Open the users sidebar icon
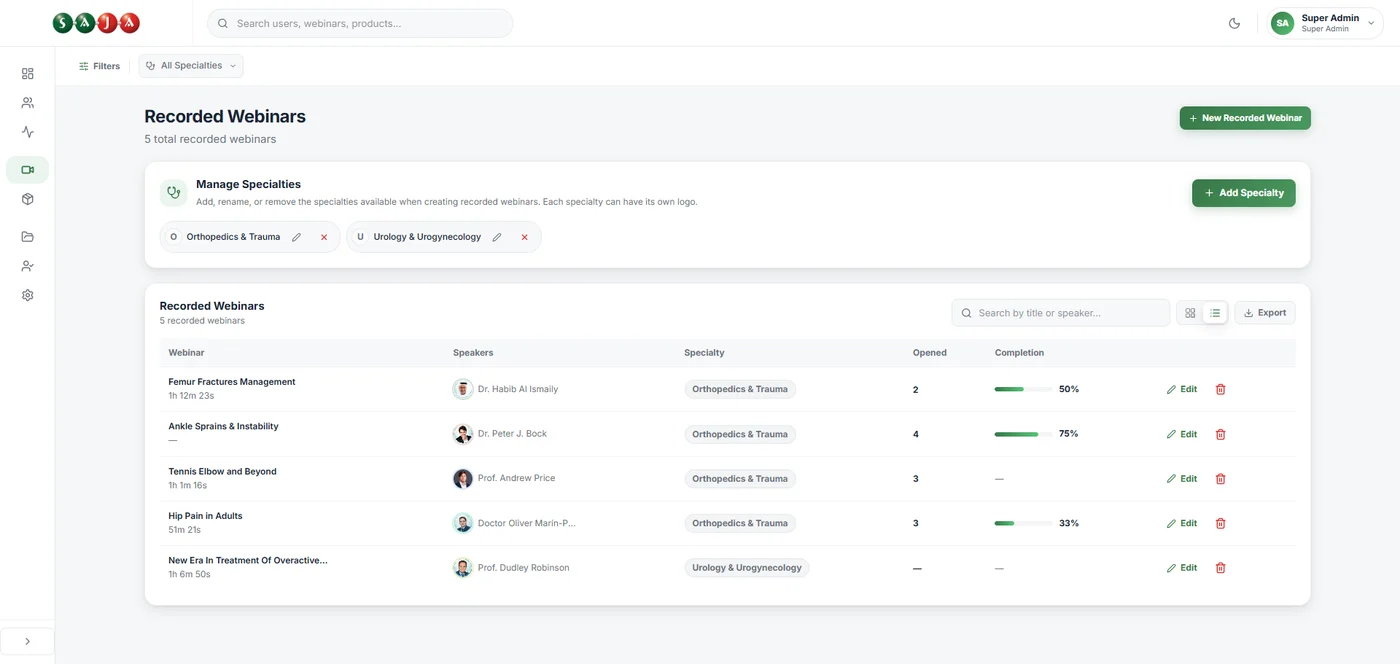The width and height of the screenshot is (1400, 664). [x=27, y=102]
